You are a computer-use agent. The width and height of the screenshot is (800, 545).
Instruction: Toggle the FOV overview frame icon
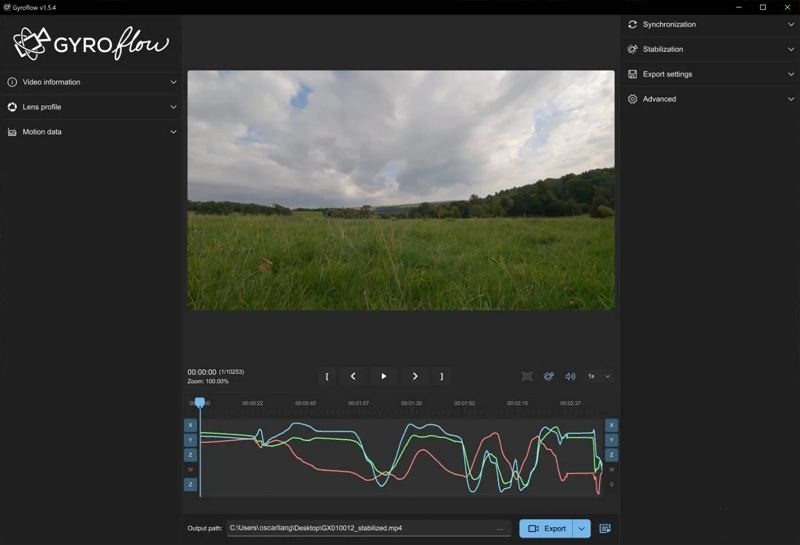pyautogui.click(x=527, y=377)
